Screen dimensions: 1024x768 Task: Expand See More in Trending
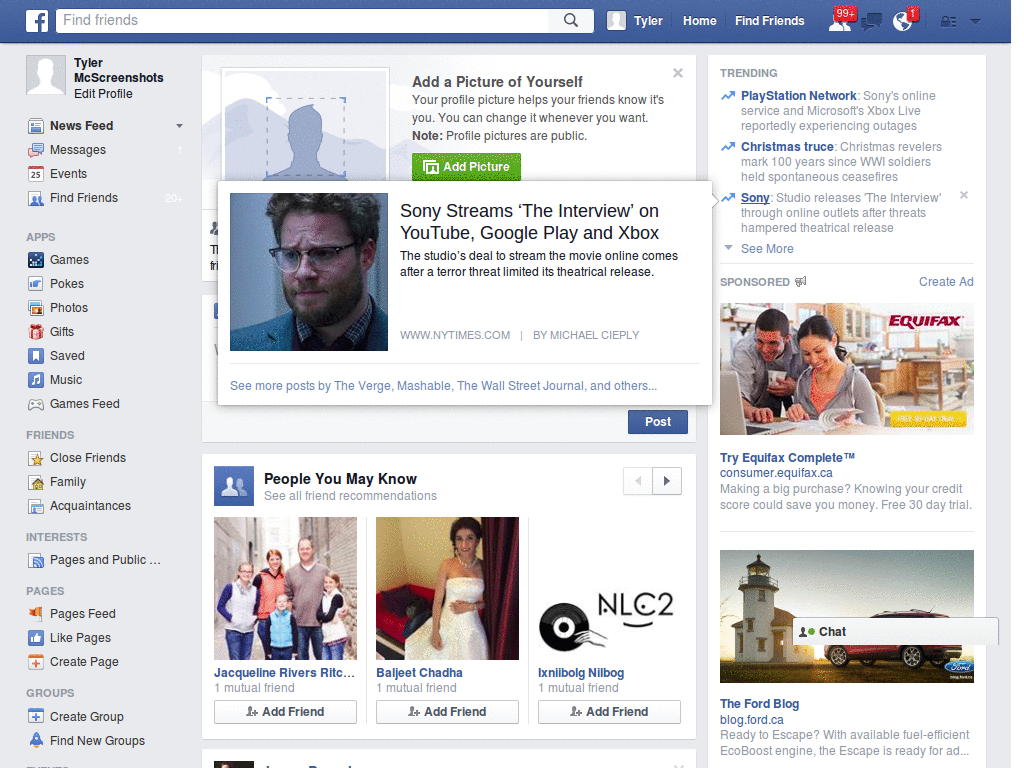tap(766, 248)
